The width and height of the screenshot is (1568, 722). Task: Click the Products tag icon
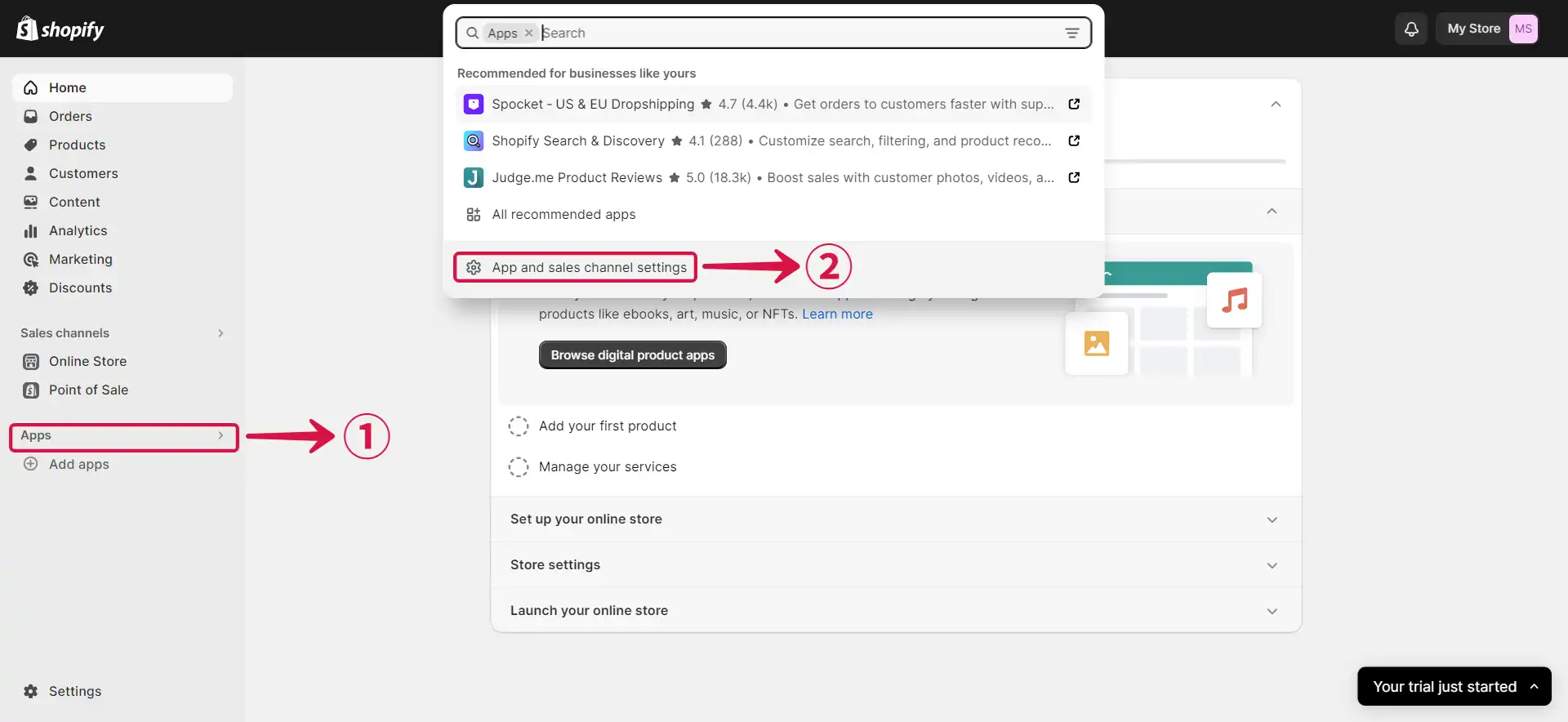click(x=31, y=145)
